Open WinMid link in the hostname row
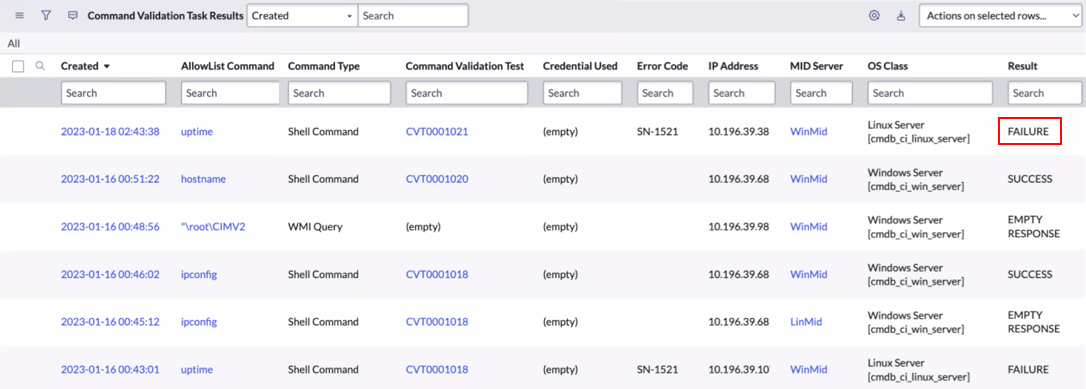Screen dimensions: 1086x389 809,179
